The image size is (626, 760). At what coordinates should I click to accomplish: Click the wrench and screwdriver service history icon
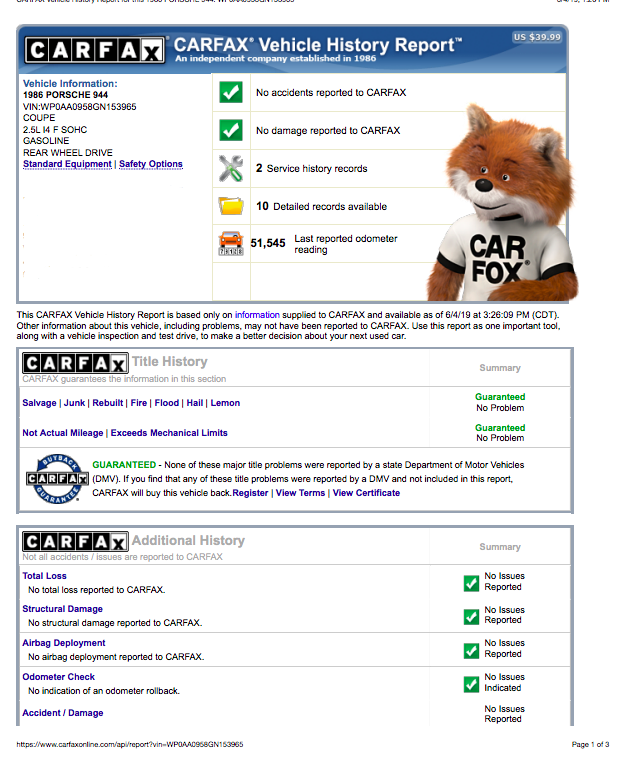[x=231, y=168]
